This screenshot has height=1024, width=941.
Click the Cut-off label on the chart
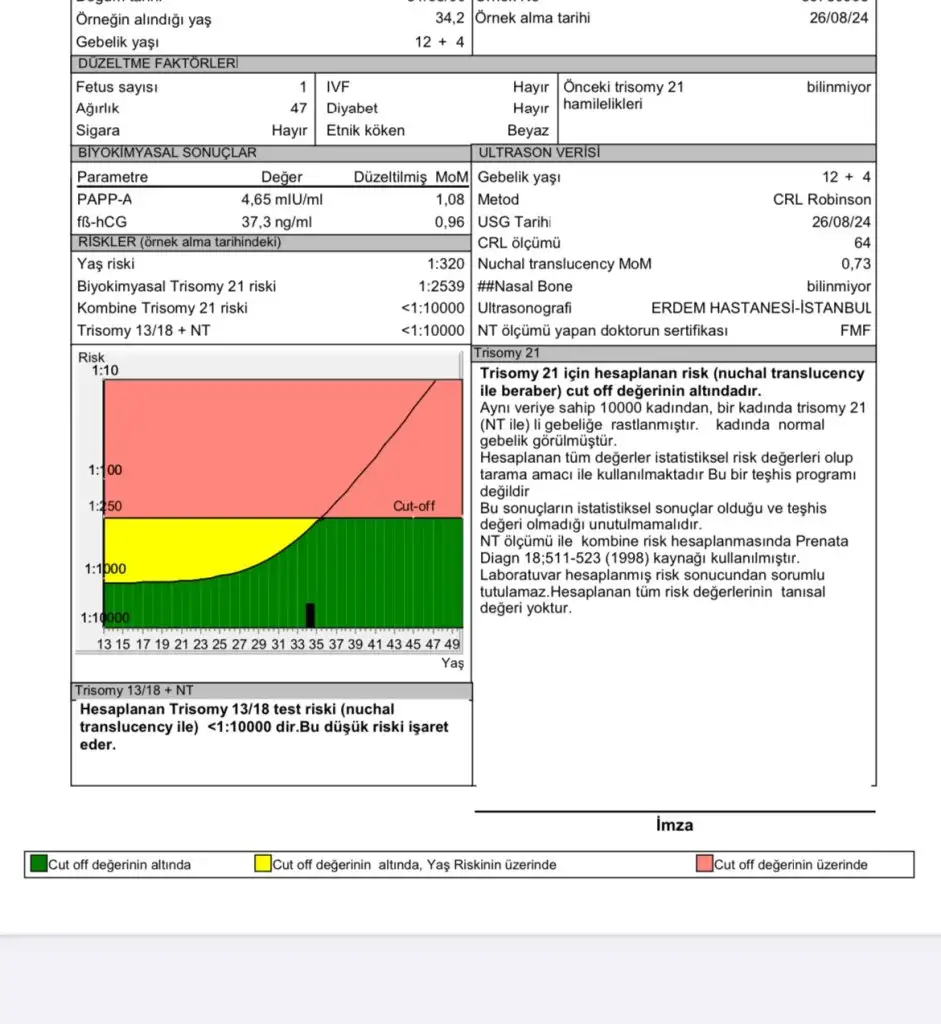coord(413,507)
